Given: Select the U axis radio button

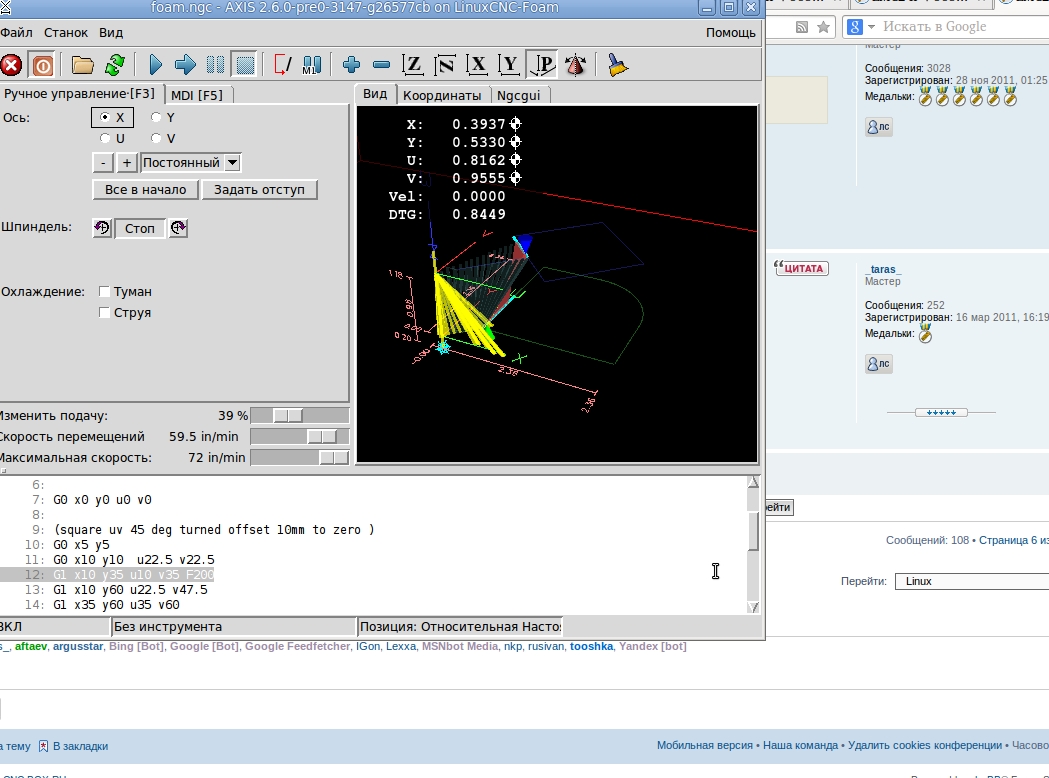Looking at the screenshot, I should tap(105, 139).
